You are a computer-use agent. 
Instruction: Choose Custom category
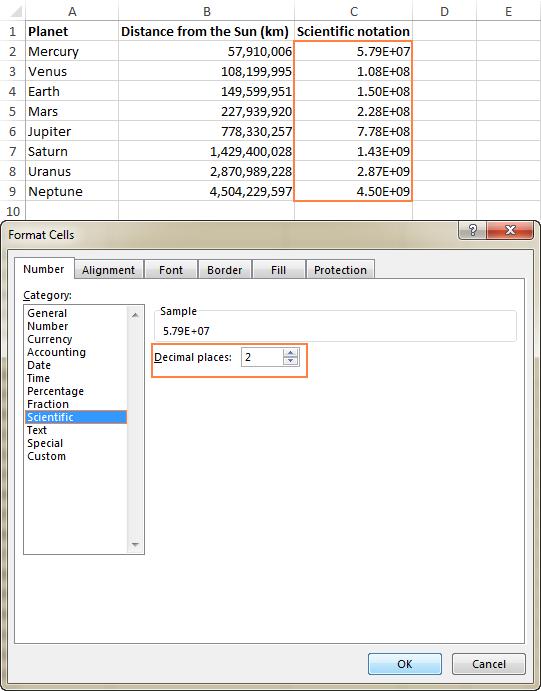[76, 456]
